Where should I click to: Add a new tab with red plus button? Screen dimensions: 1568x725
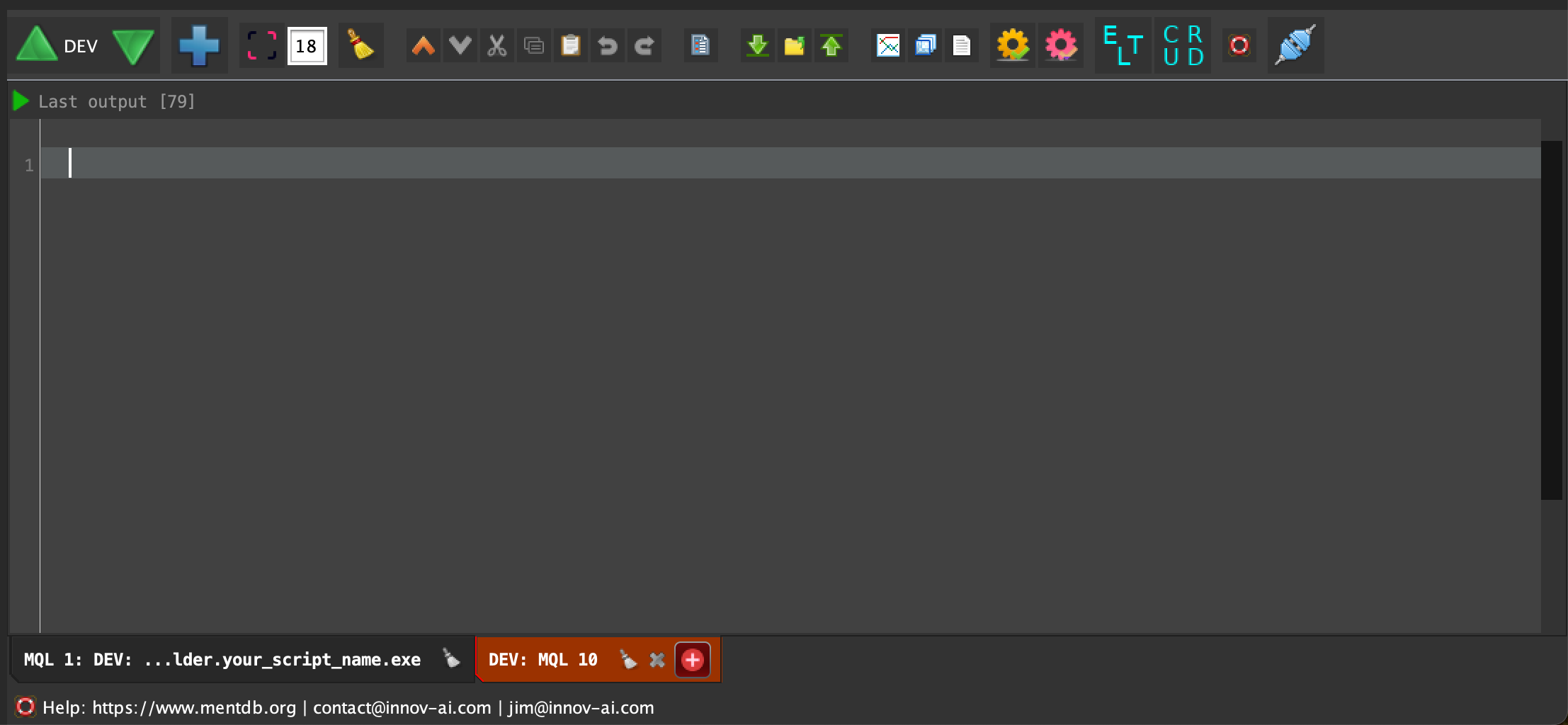pos(692,660)
